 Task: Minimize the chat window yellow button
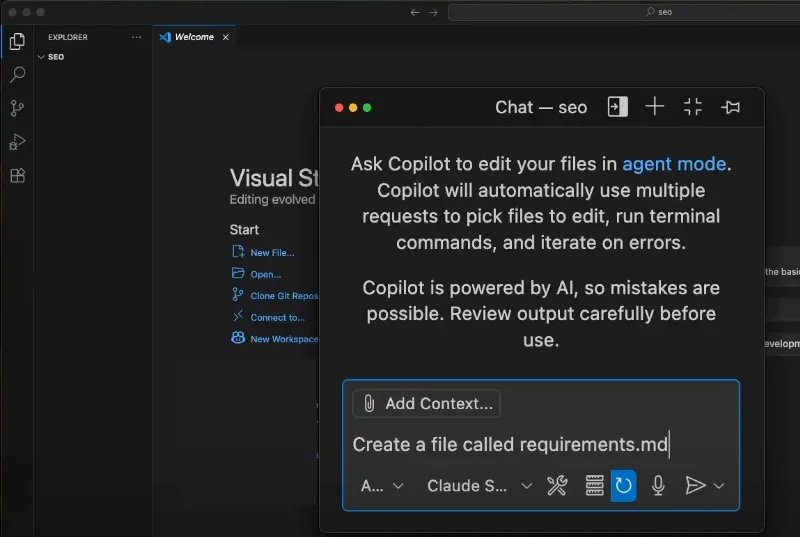point(353,108)
